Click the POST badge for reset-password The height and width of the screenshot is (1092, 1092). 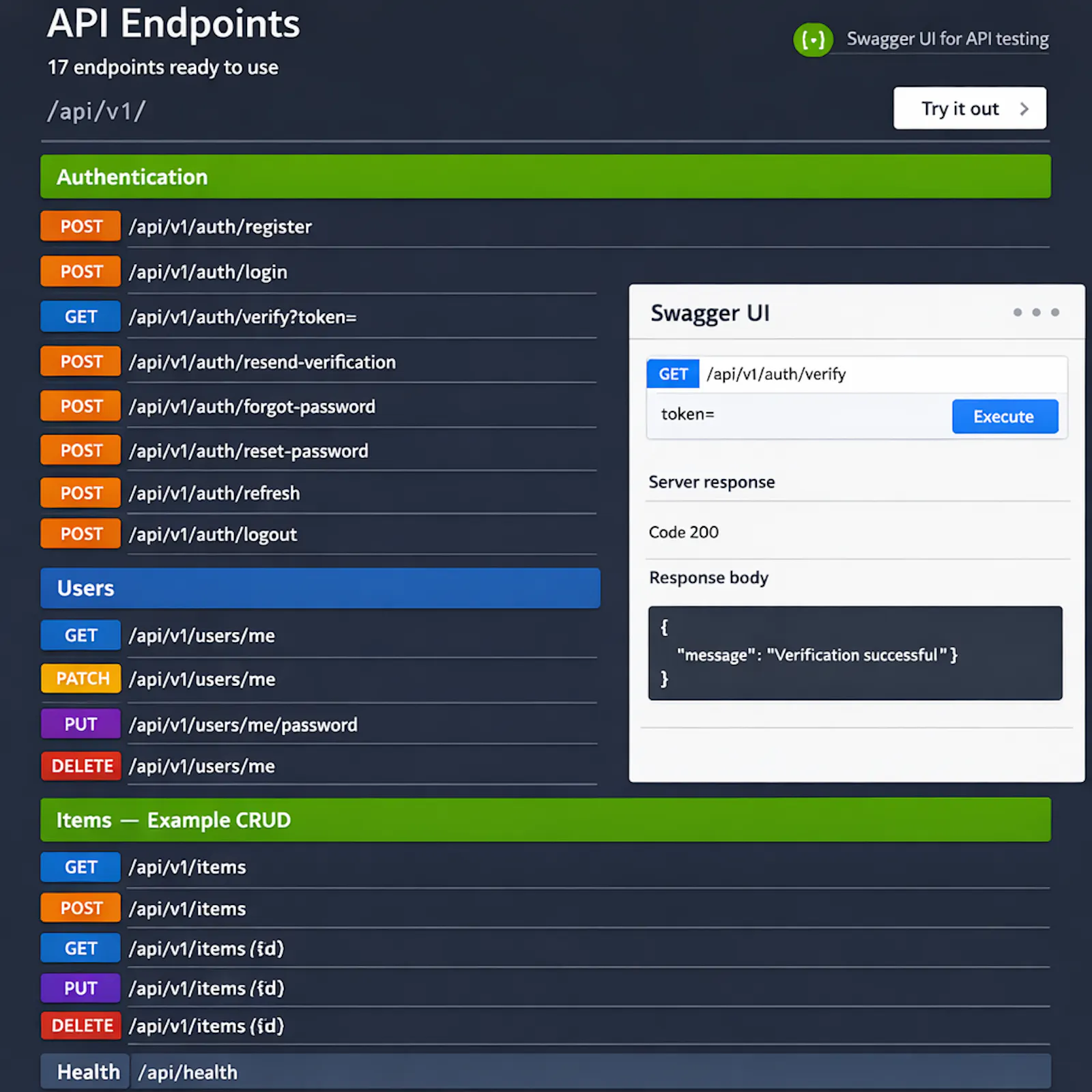tap(81, 450)
